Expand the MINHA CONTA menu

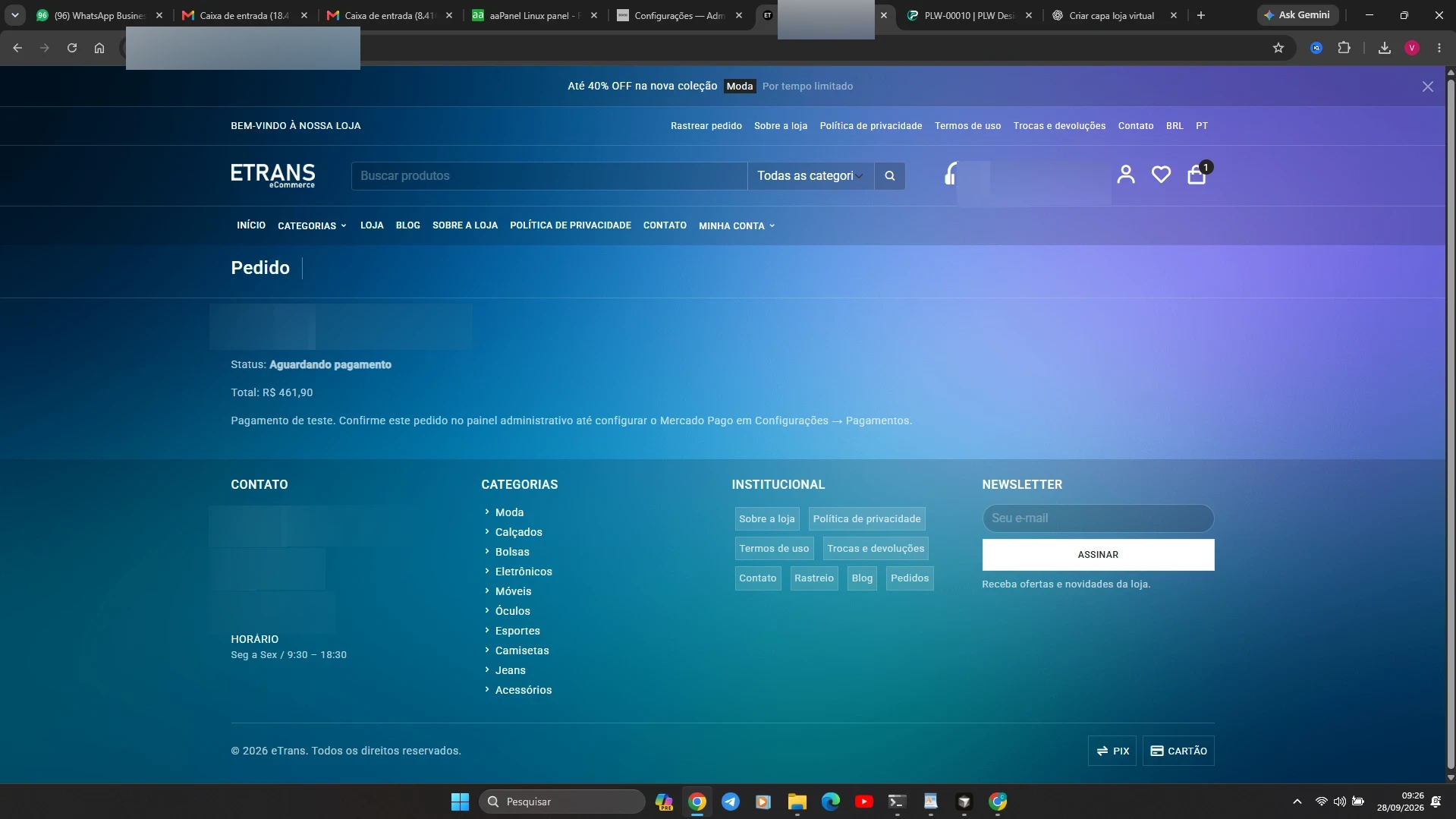click(737, 225)
